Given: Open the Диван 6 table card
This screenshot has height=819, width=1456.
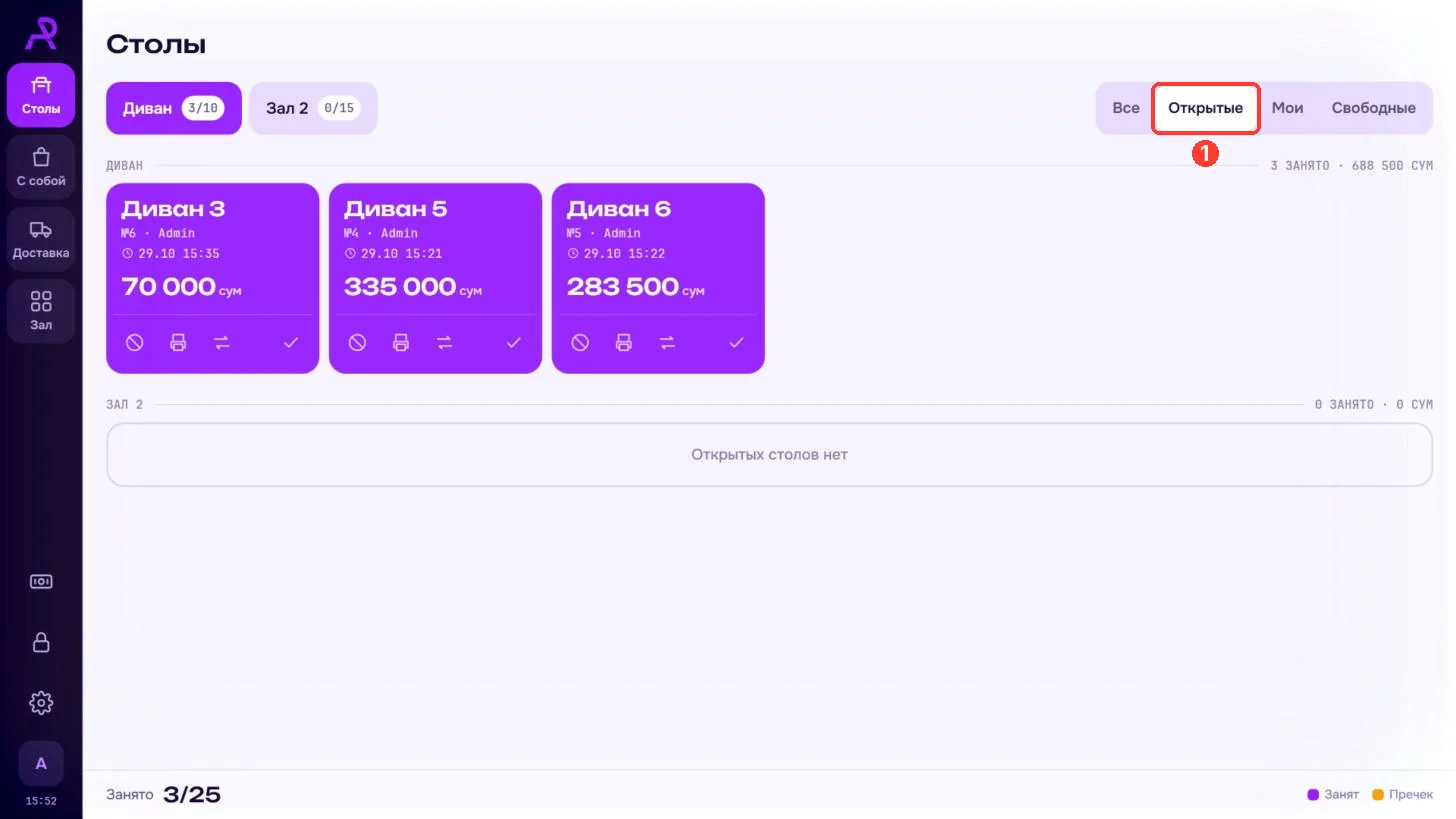Looking at the screenshot, I should pyautogui.click(x=658, y=278).
